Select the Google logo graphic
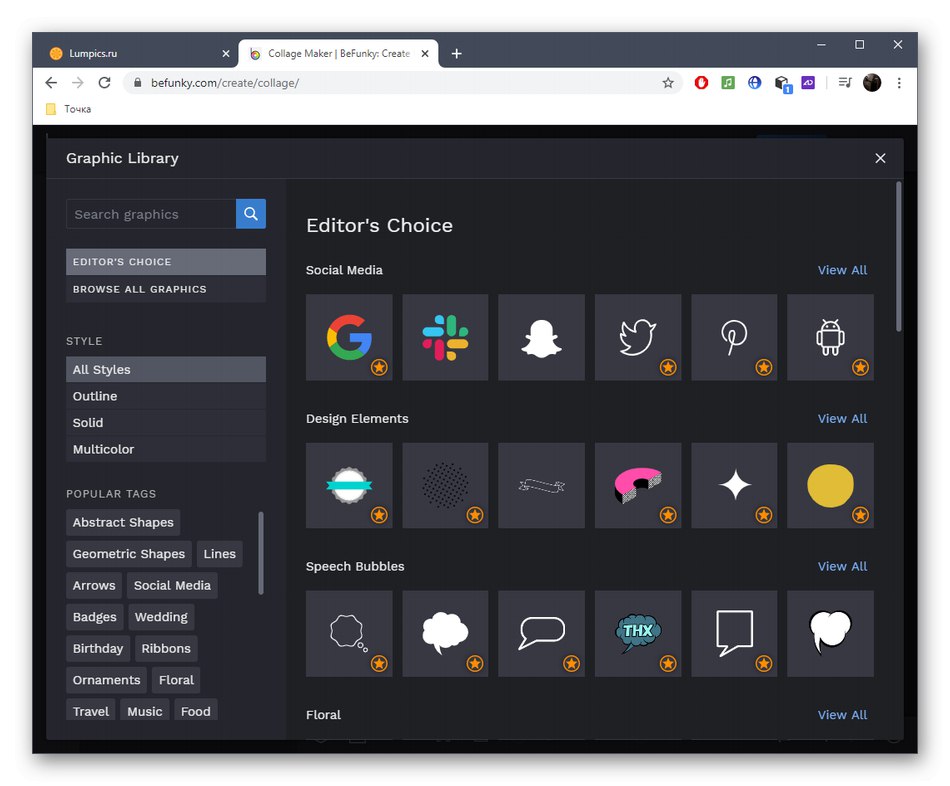The image size is (950, 786). coord(349,337)
